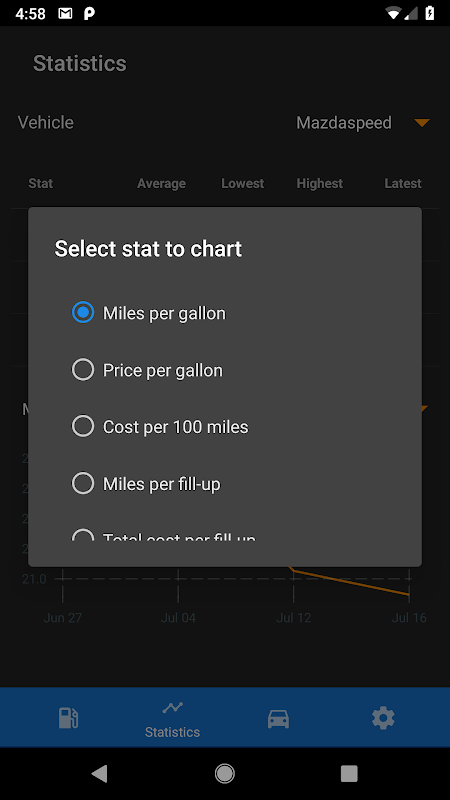
Task: Switch to the Statistics tab label
Action: tap(172, 732)
